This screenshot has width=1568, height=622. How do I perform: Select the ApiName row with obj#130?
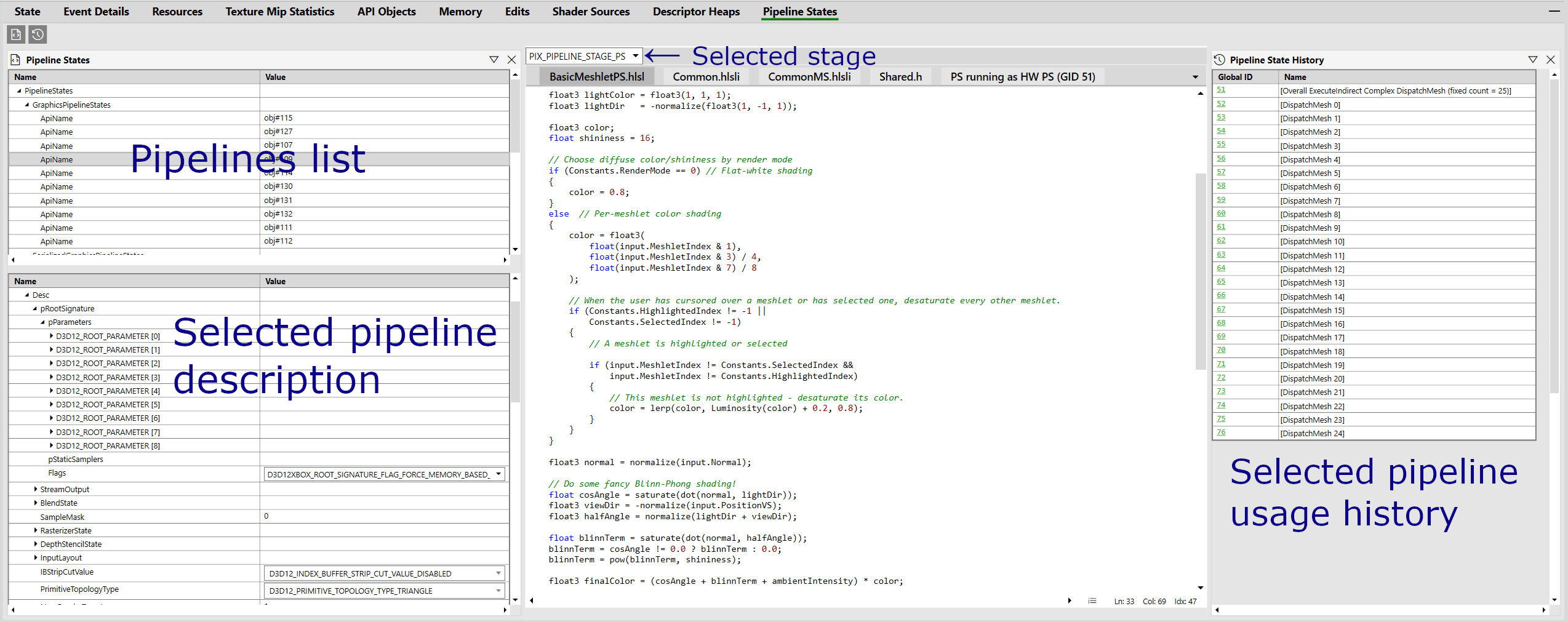pos(259,186)
